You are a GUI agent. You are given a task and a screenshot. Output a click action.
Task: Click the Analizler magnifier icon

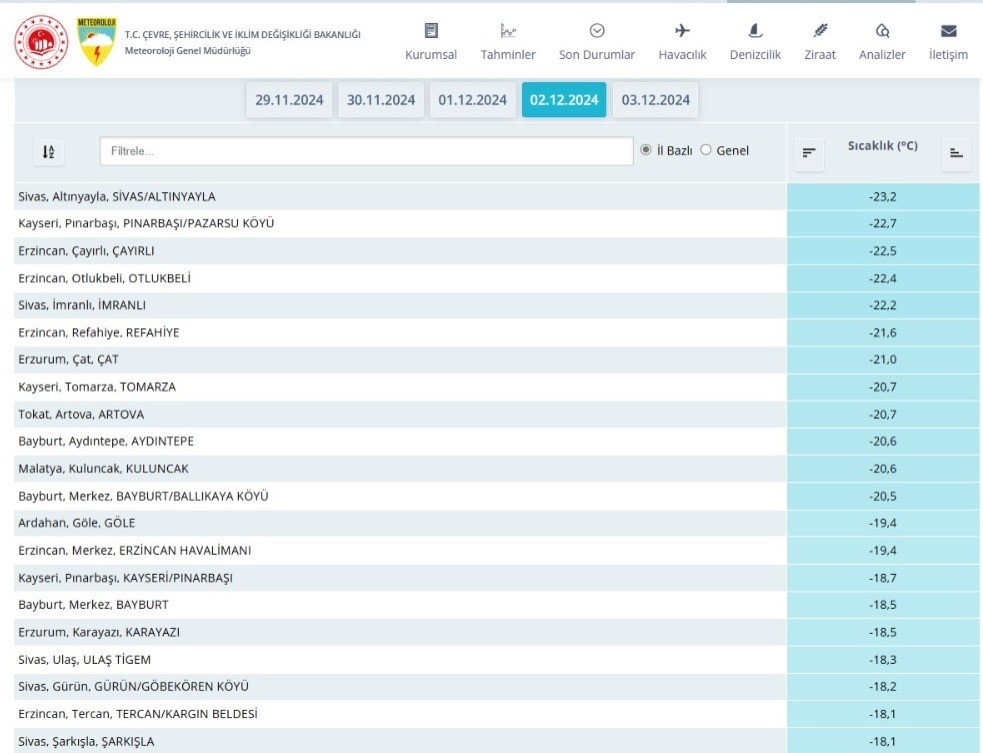tap(882, 30)
